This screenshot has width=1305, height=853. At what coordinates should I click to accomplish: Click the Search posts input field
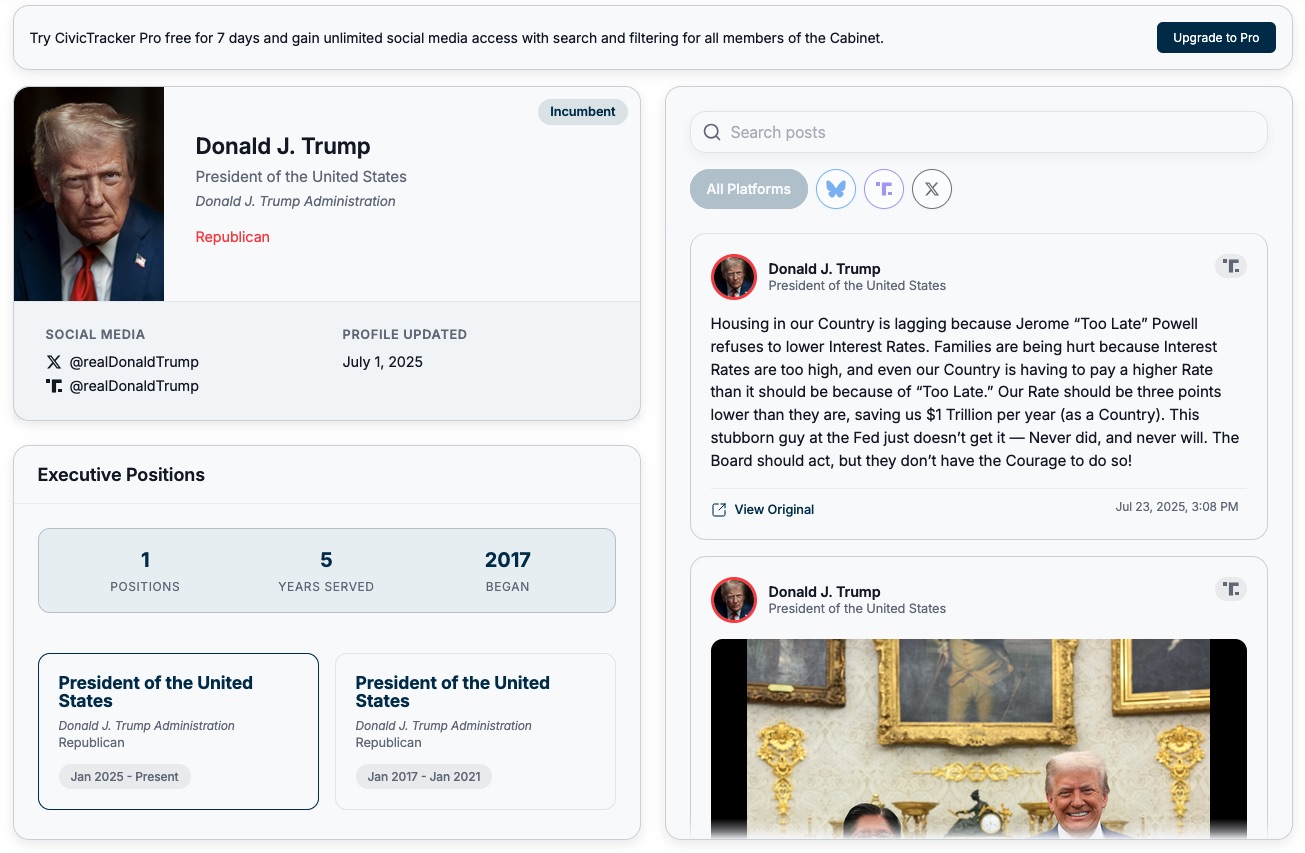[x=979, y=132]
